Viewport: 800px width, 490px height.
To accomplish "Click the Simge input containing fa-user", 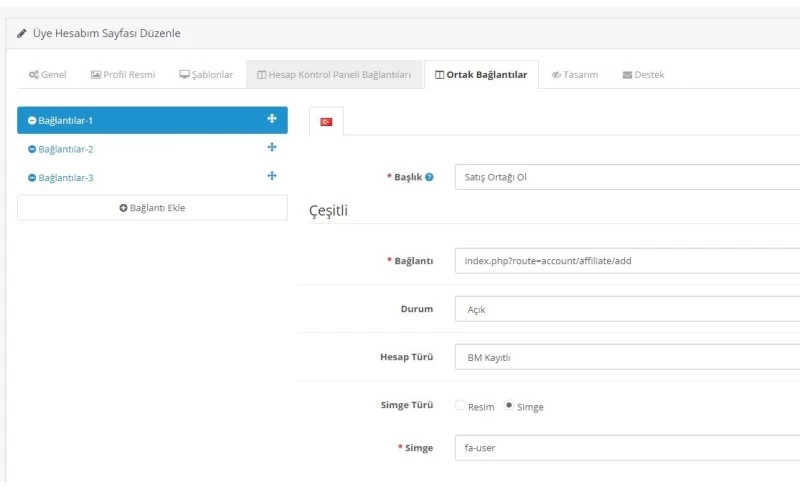I will [x=627, y=448].
